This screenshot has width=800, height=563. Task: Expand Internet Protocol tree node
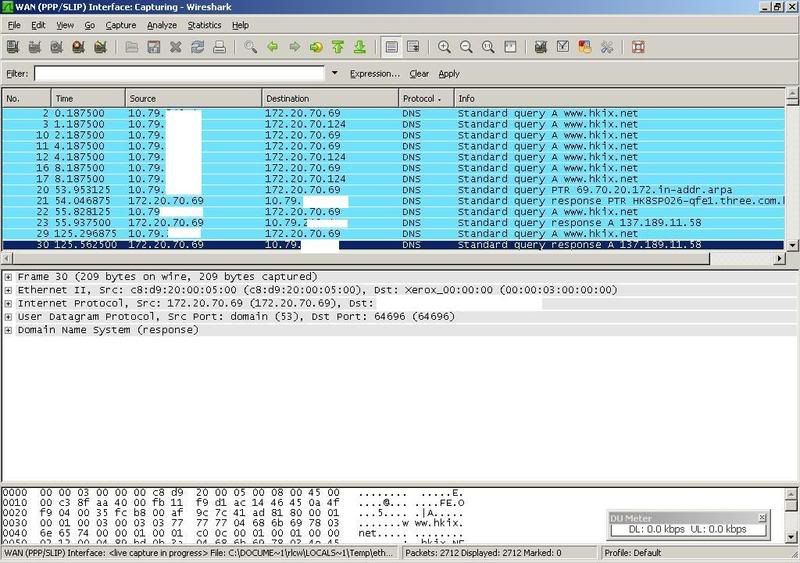coord(8,304)
